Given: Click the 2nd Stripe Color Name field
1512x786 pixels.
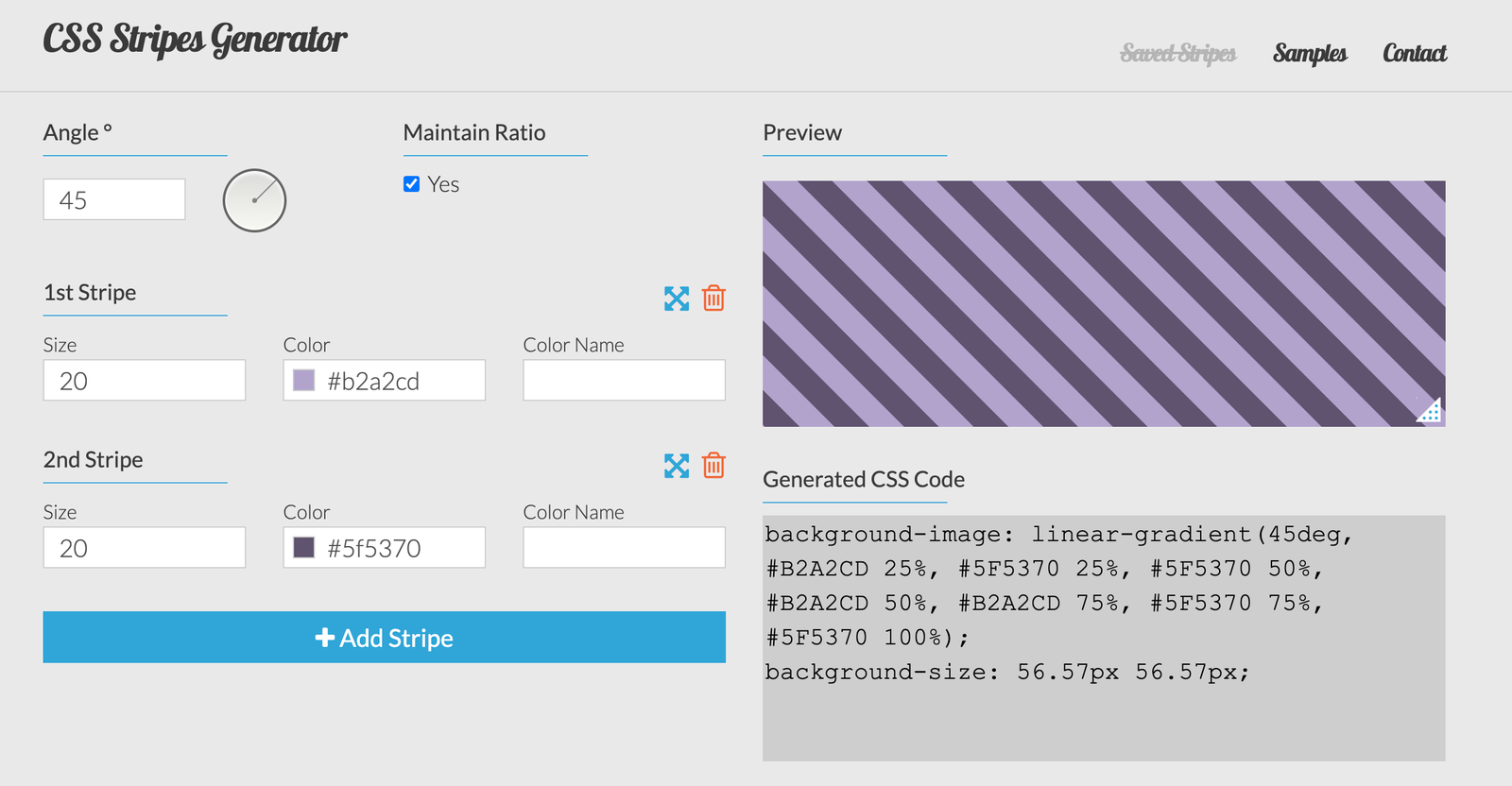Looking at the screenshot, I should coord(624,548).
